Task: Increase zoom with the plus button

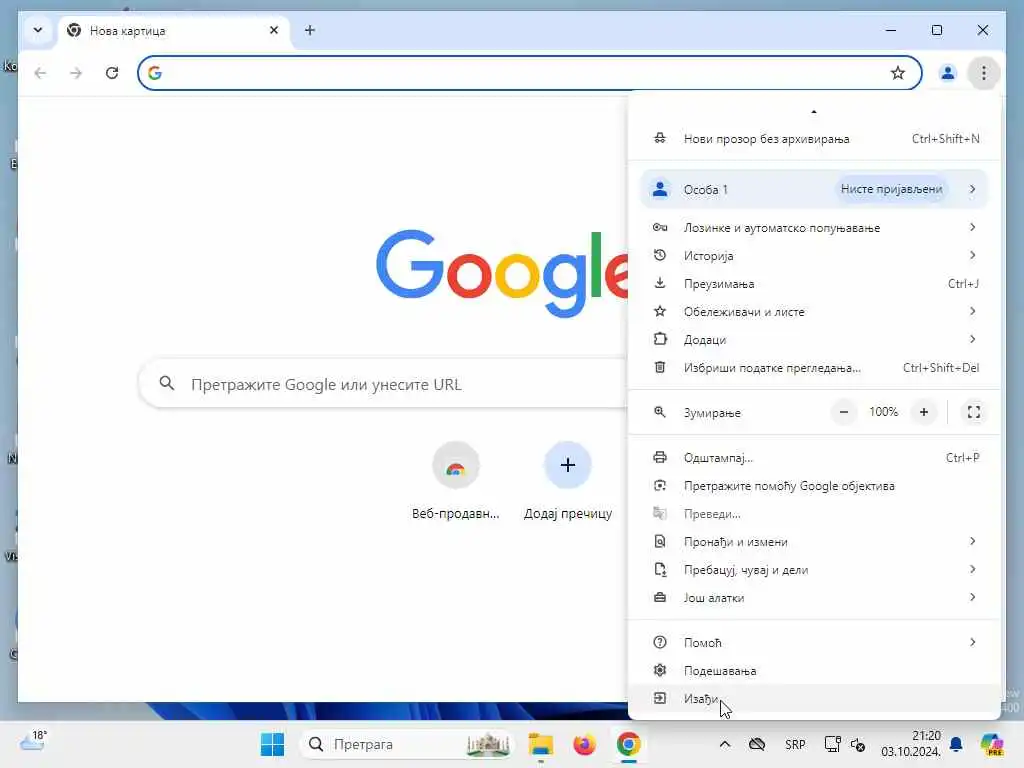Action: point(923,412)
